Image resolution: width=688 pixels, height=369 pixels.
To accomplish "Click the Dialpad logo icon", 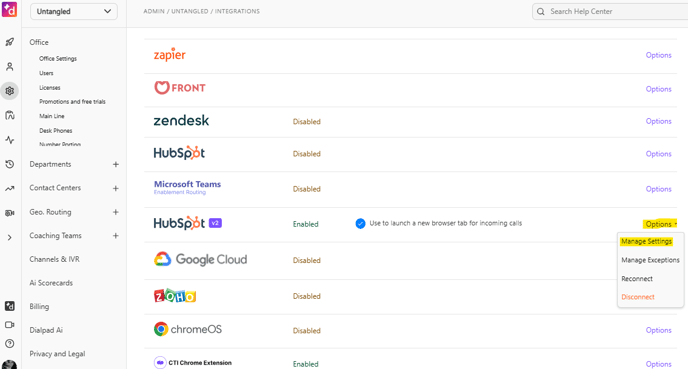I will [x=9, y=9].
